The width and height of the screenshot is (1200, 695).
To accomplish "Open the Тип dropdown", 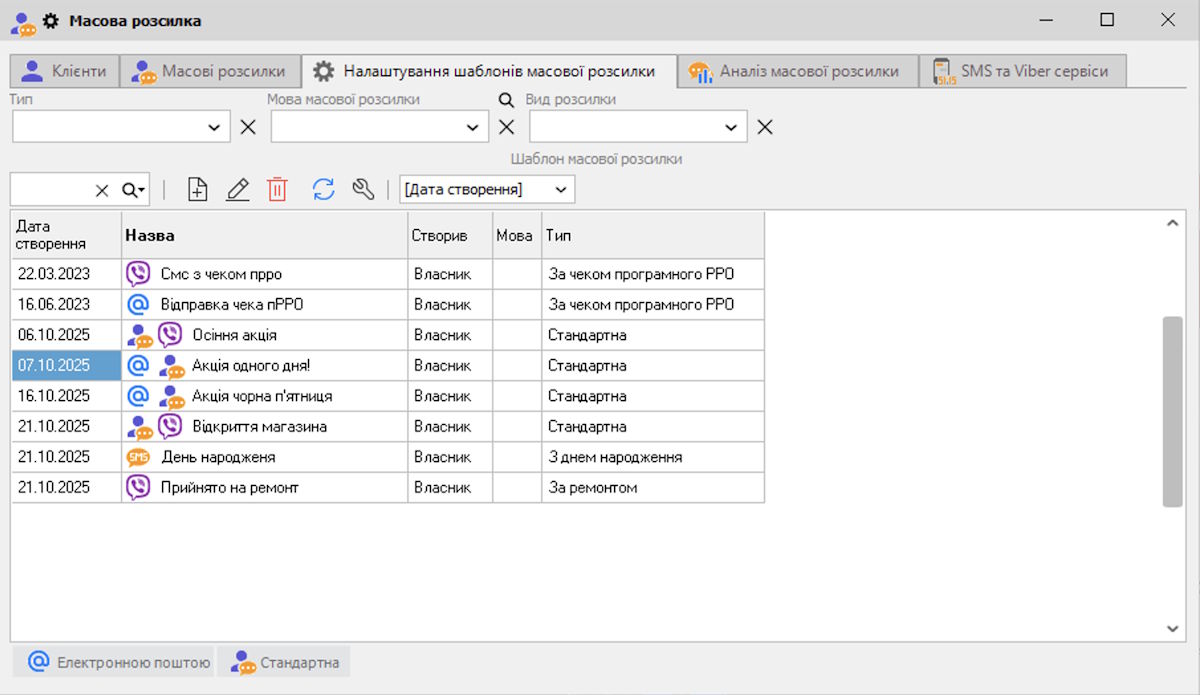I will (213, 127).
